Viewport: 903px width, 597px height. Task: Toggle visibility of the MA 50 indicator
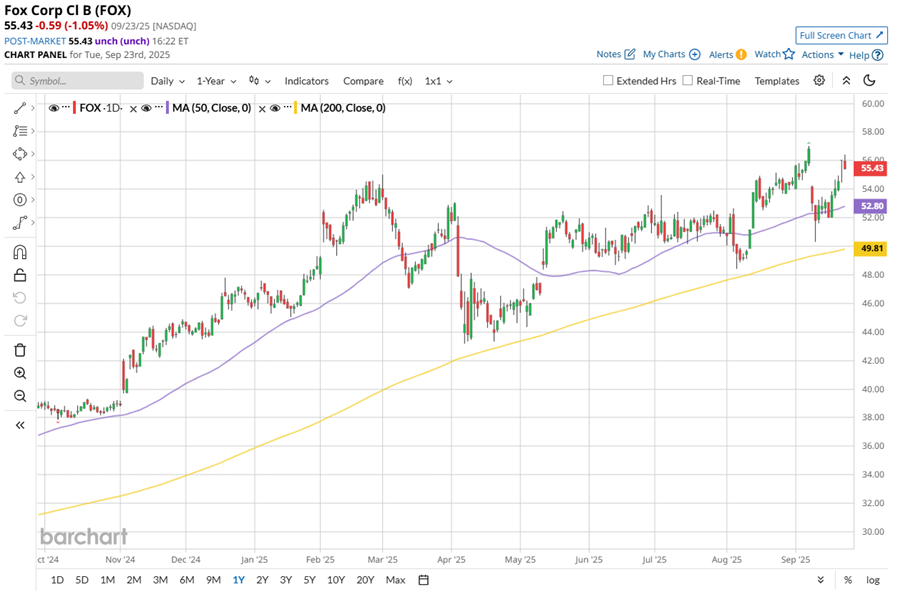tap(146, 108)
